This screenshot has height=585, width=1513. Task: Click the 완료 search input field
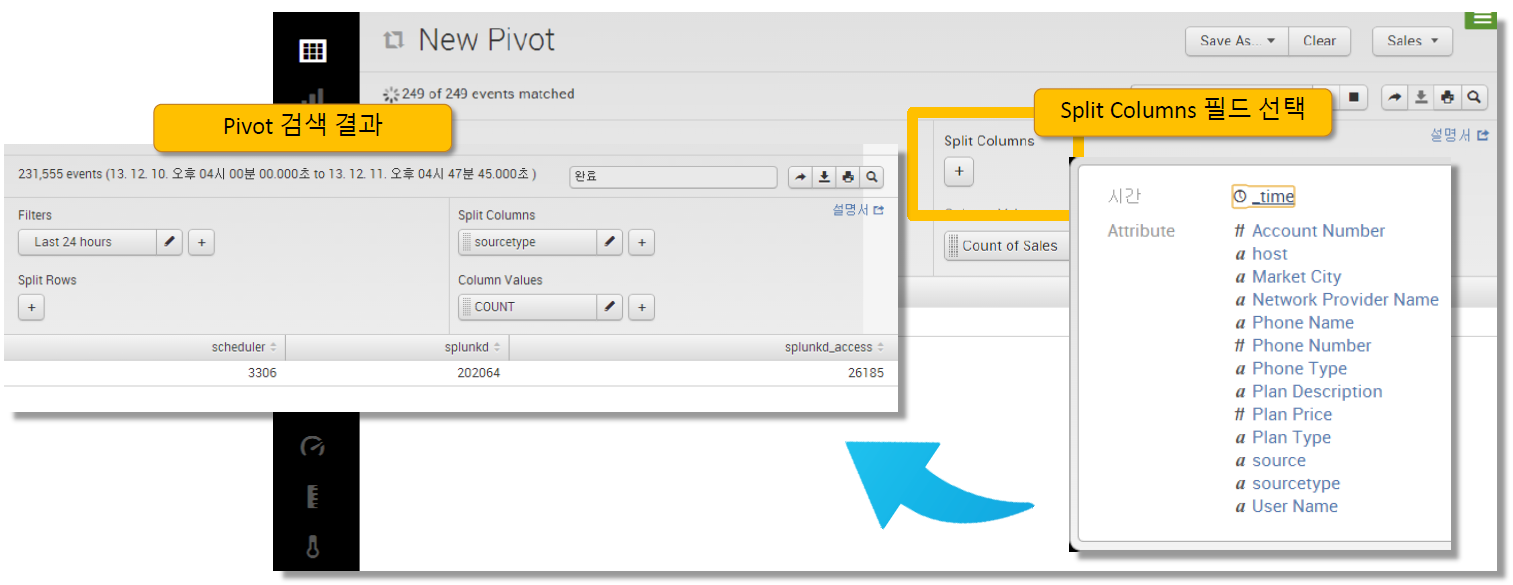[672, 177]
